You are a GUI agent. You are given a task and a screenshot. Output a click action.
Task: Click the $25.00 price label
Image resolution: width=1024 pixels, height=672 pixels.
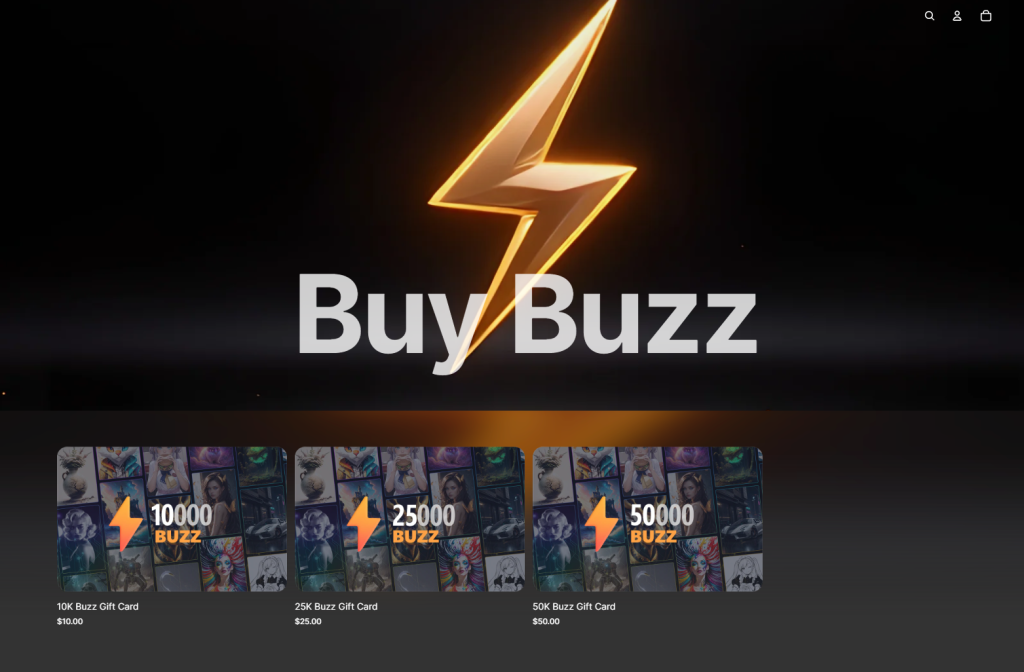coord(308,621)
